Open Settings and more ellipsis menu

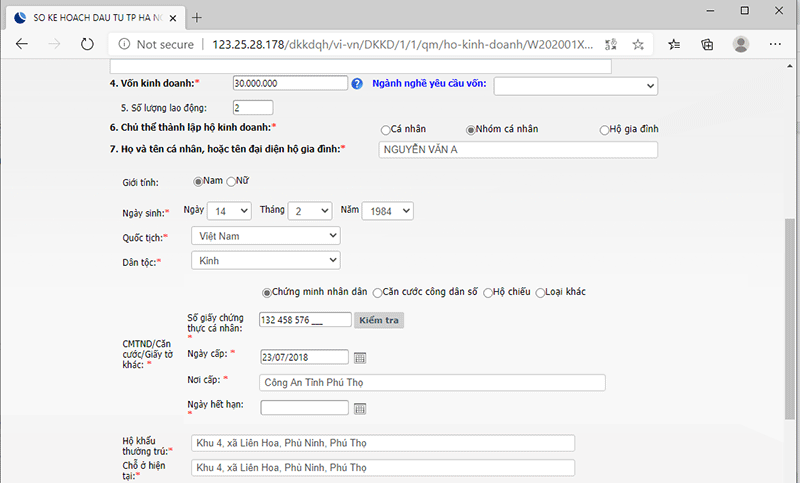click(775, 44)
